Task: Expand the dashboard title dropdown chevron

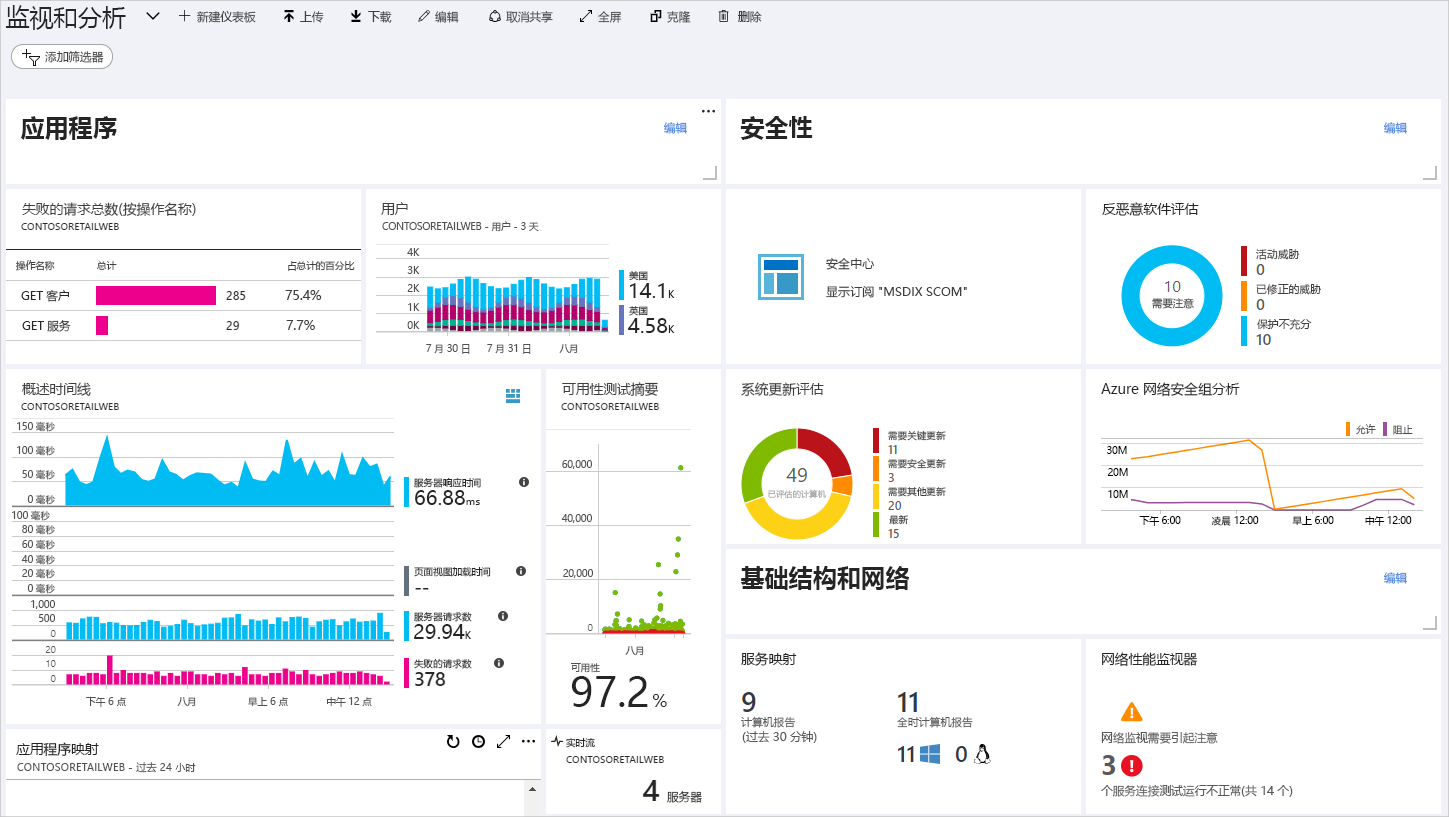Action: point(152,17)
